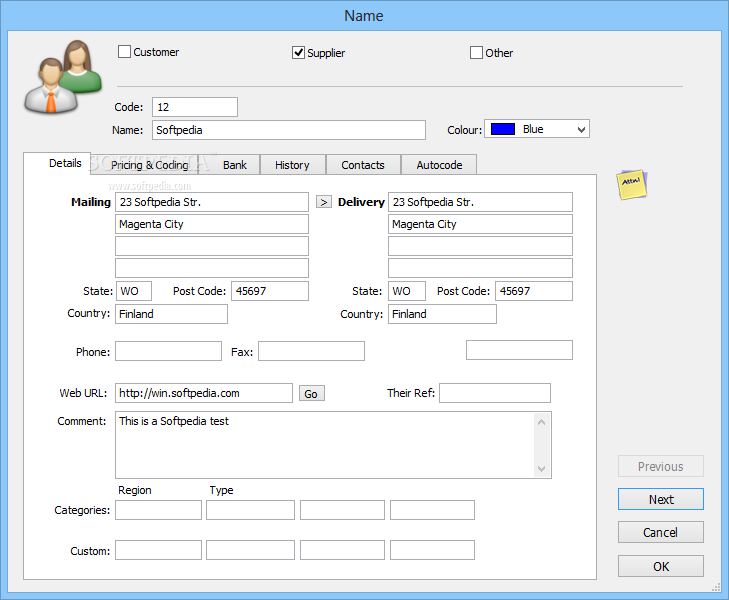Click the third Delivery address line field

tap(480, 246)
